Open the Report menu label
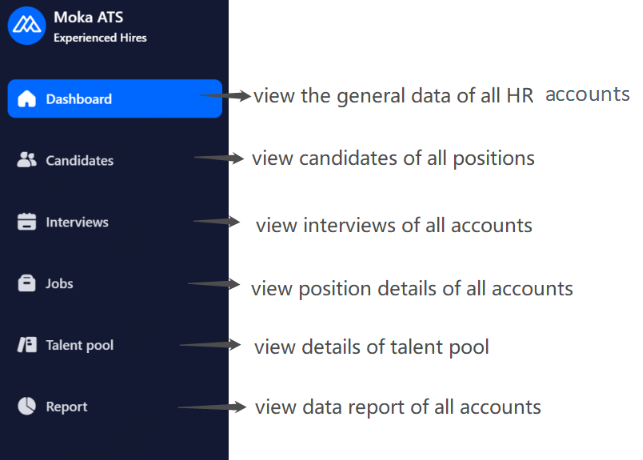 67,407
